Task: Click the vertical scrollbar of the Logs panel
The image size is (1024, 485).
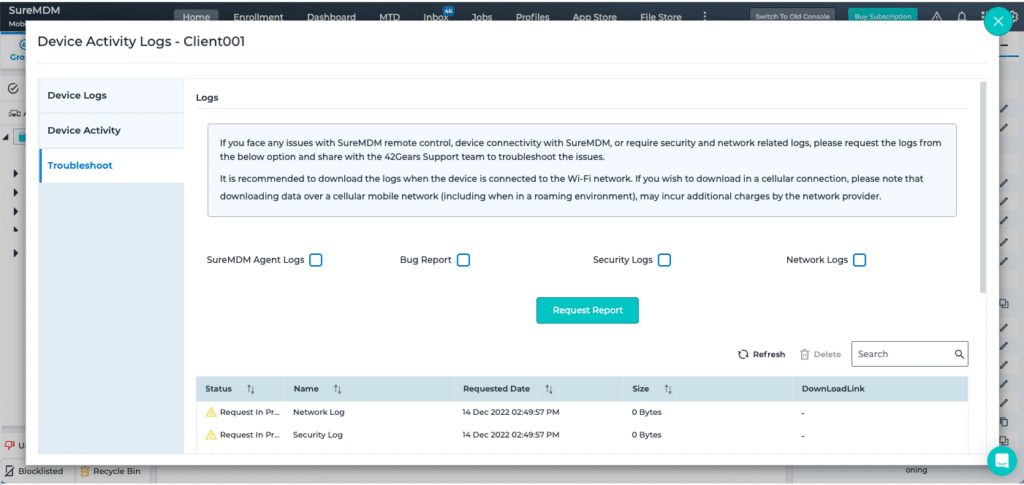Action: coord(983,187)
